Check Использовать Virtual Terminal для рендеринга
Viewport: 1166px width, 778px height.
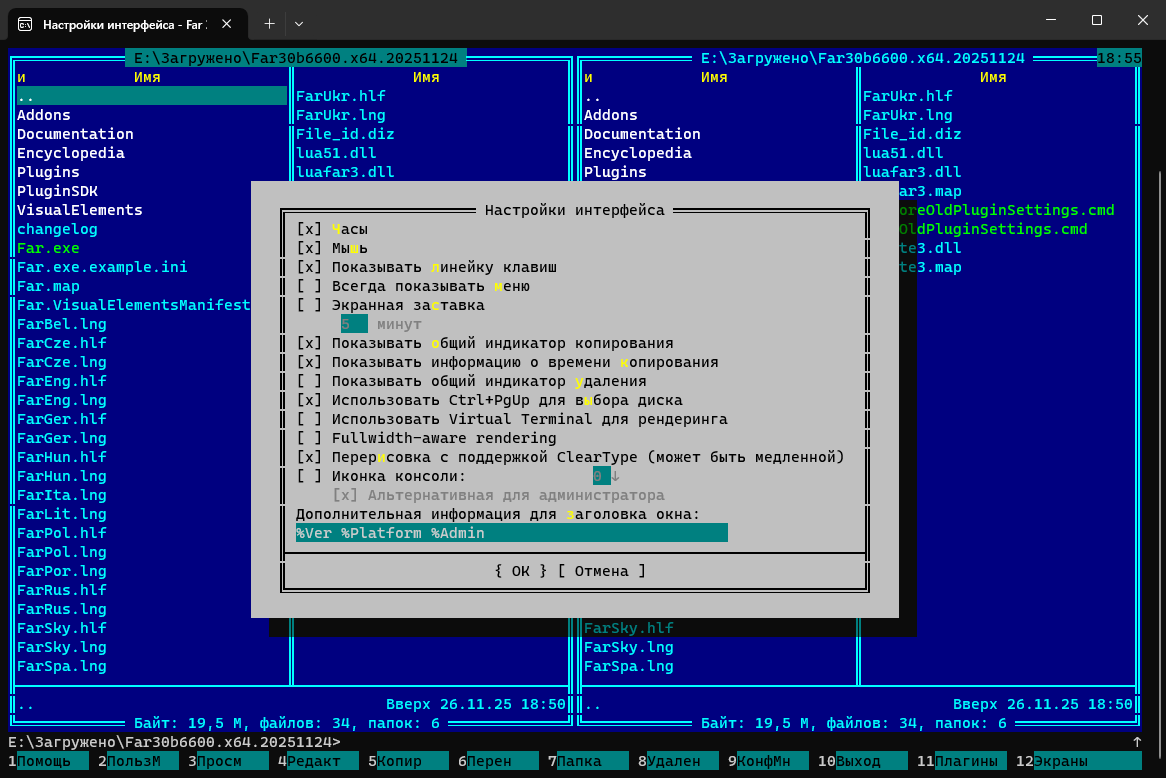(309, 419)
